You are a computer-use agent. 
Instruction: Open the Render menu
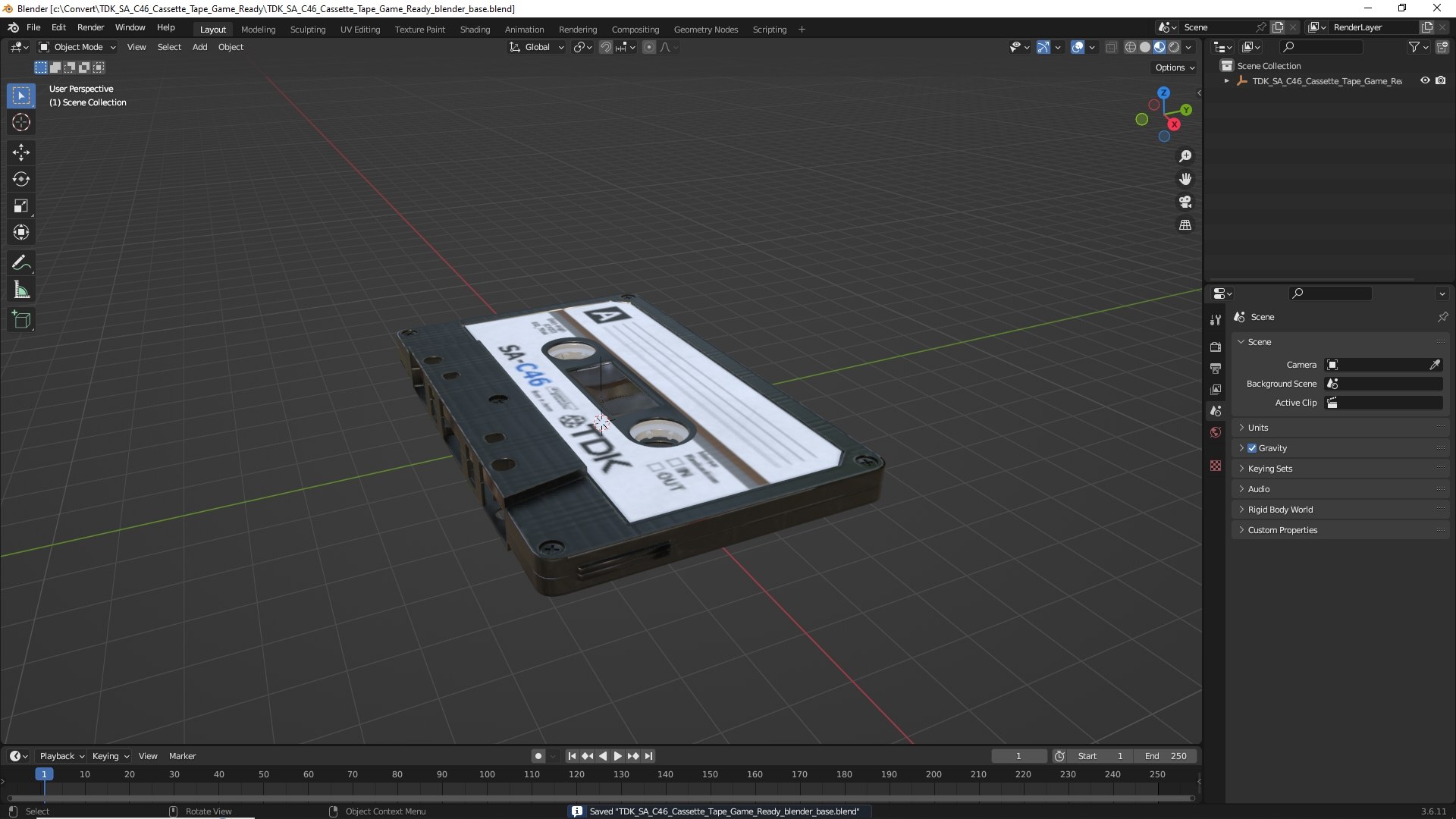click(90, 27)
